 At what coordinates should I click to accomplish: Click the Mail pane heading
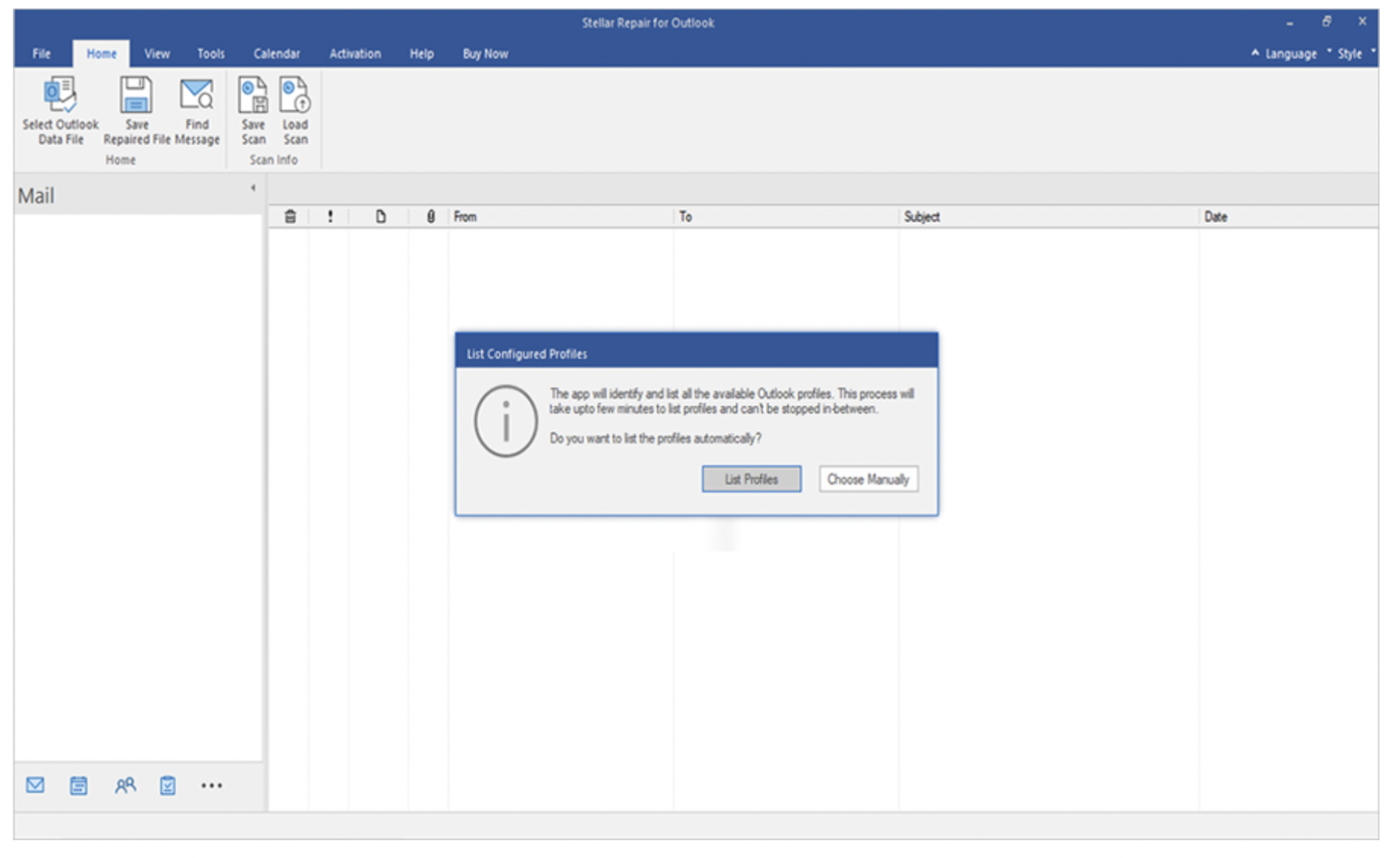(x=36, y=195)
